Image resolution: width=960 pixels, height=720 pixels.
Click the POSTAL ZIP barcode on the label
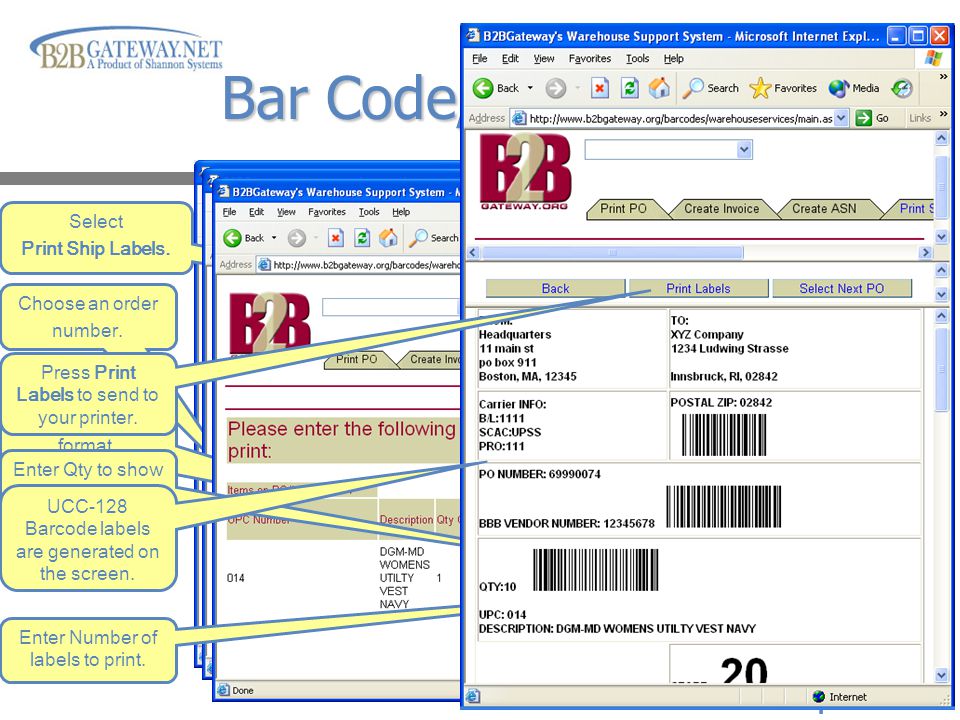point(724,435)
